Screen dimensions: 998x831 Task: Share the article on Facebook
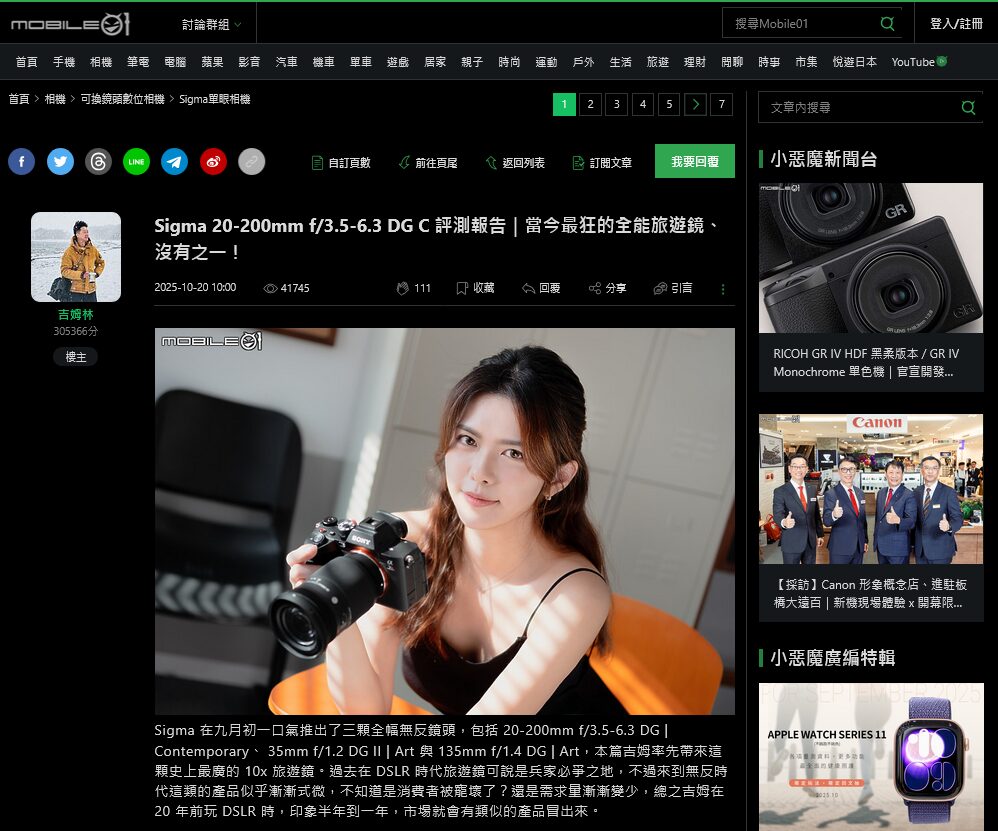(x=22, y=161)
